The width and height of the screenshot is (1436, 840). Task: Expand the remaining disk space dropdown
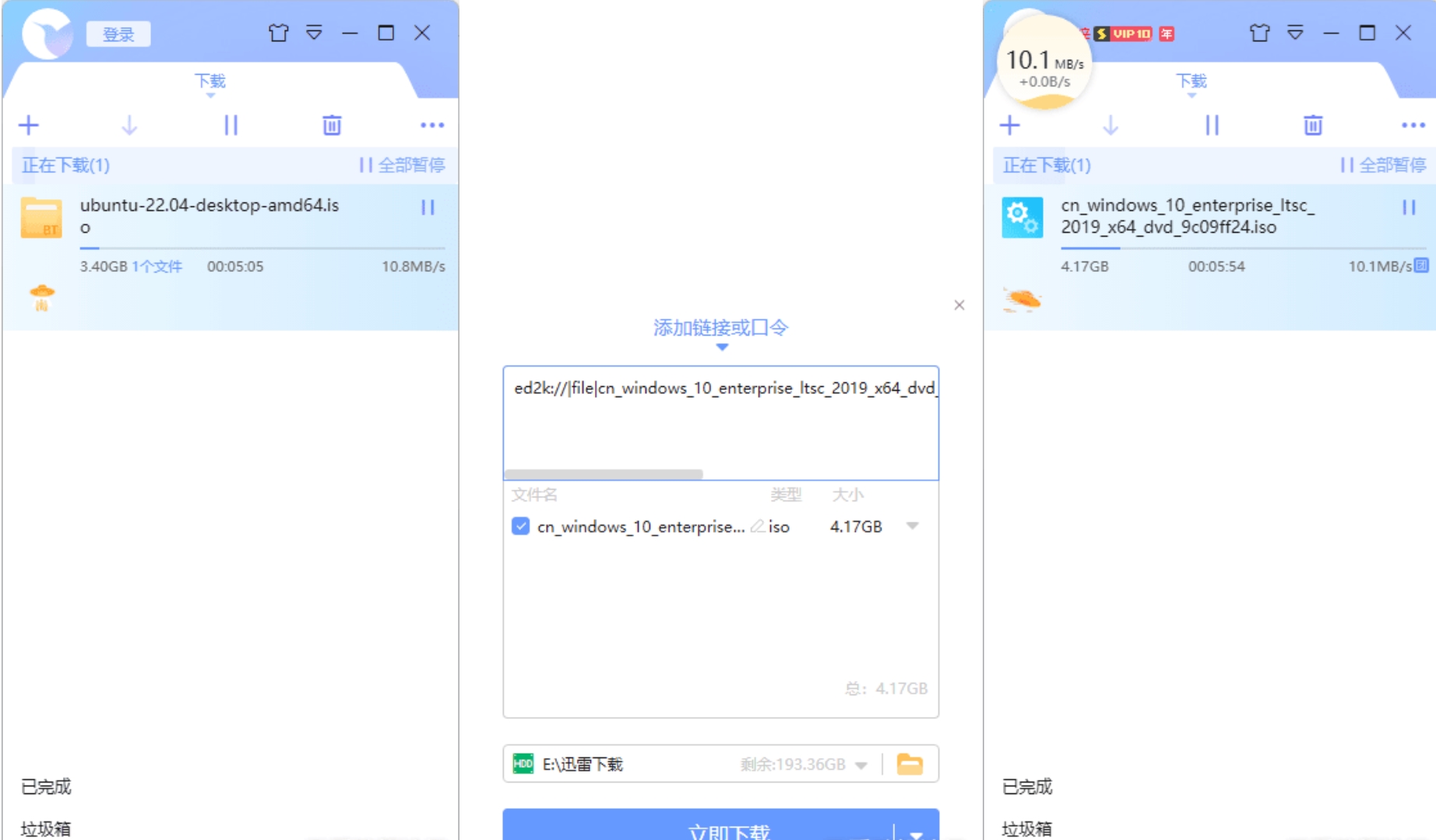[861, 764]
